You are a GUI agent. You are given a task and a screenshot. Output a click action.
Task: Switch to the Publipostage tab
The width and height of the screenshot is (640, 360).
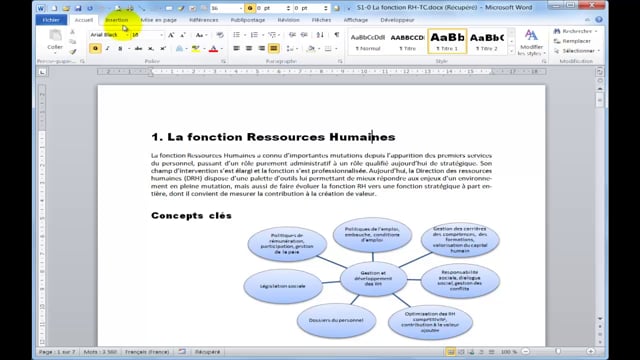click(248, 20)
